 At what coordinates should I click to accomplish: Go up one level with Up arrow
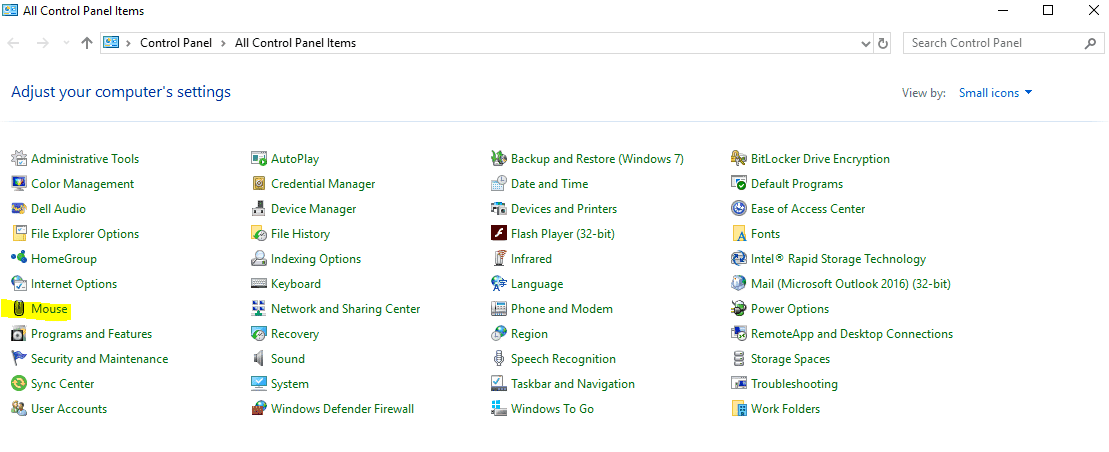coord(86,43)
